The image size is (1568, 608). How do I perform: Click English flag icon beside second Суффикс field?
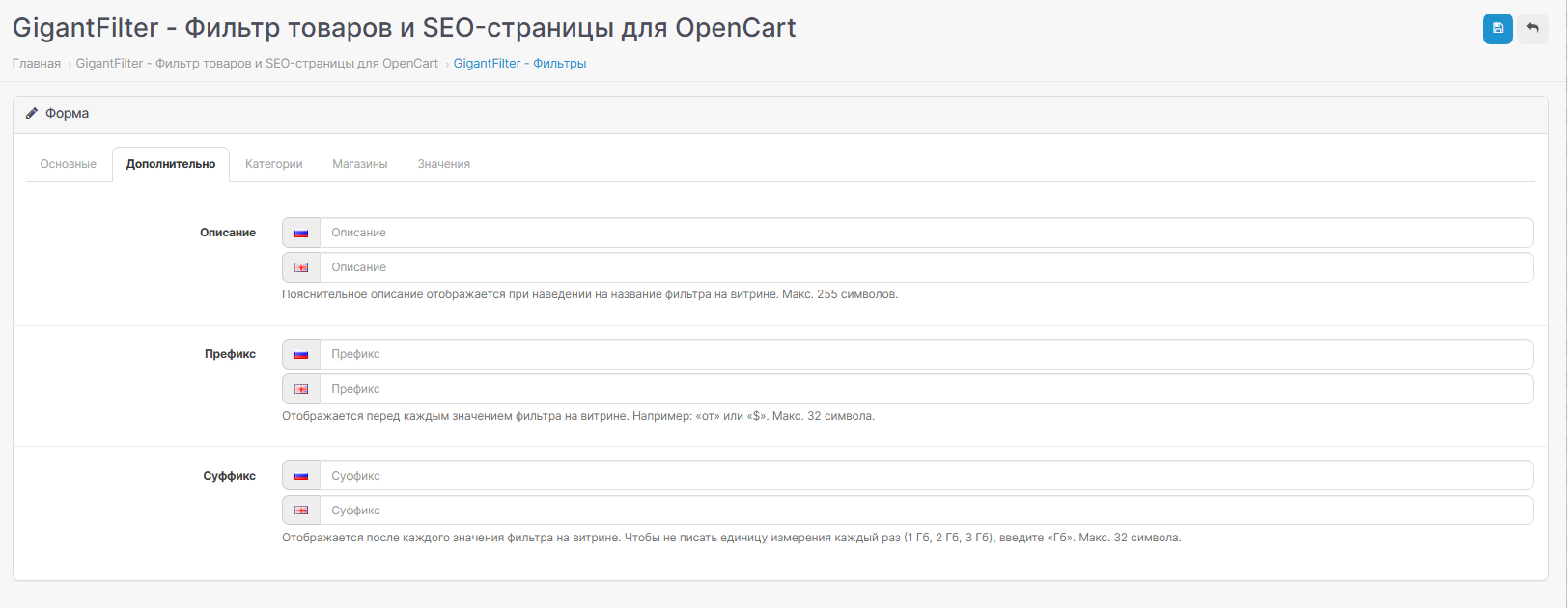point(301,511)
